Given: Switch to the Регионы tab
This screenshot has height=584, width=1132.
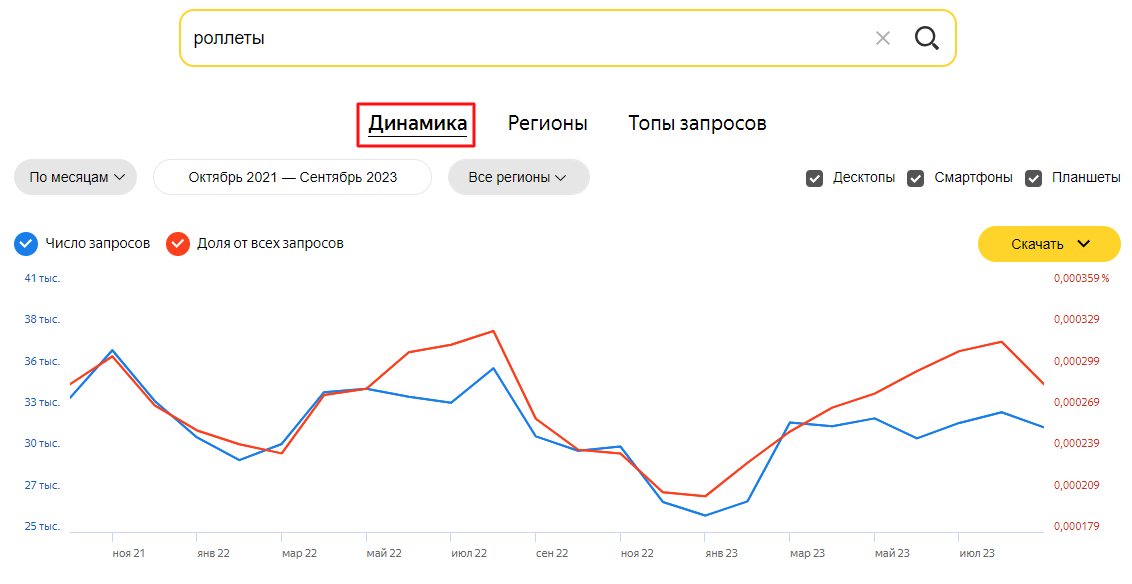Looking at the screenshot, I should (x=547, y=123).
